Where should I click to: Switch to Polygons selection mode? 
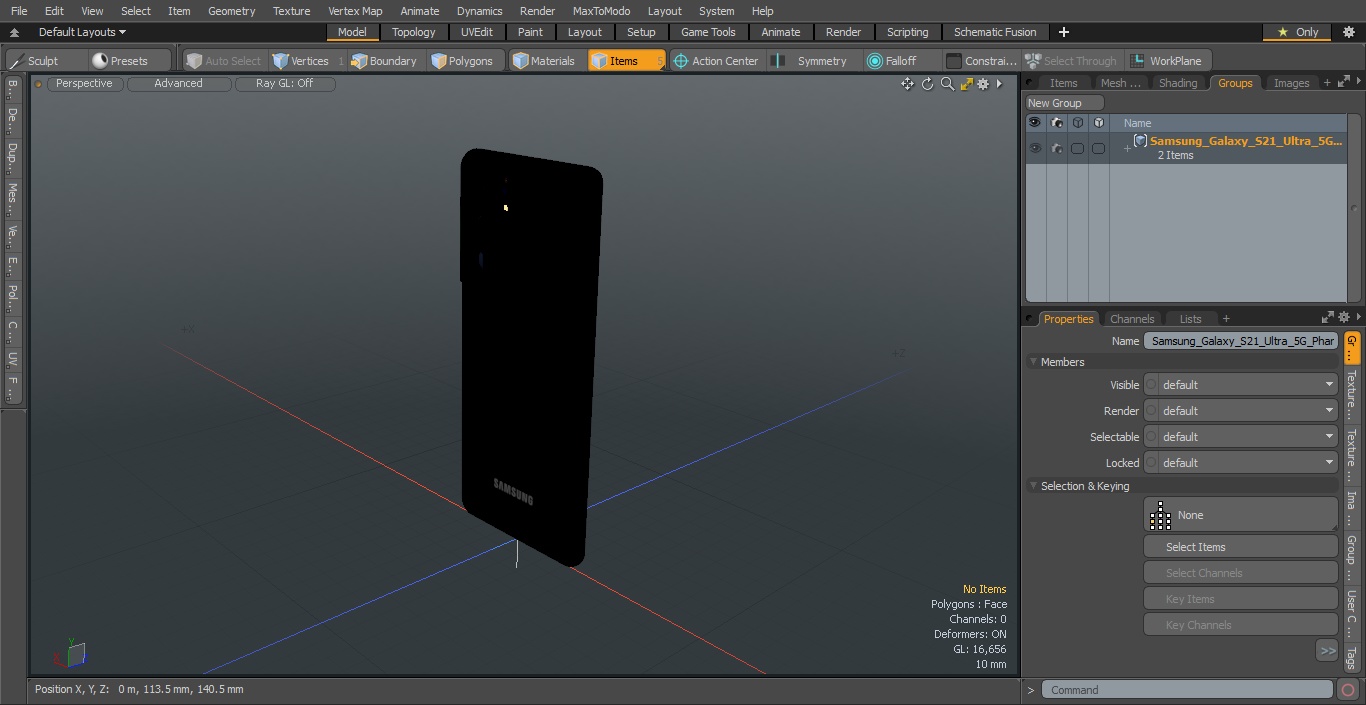[x=462, y=61]
